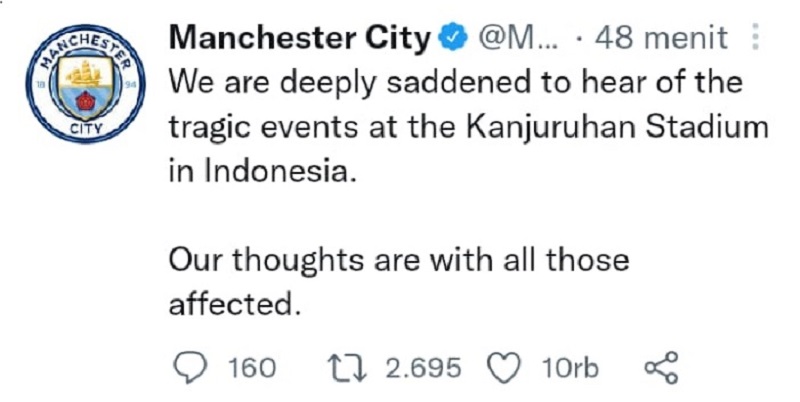The width and height of the screenshot is (800, 402).
Task: Click the reply speech bubble icon
Action: point(188,368)
